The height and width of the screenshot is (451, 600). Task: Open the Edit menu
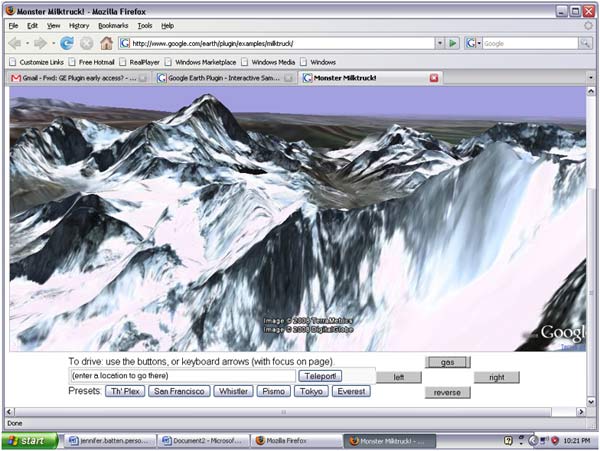coord(32,26)
